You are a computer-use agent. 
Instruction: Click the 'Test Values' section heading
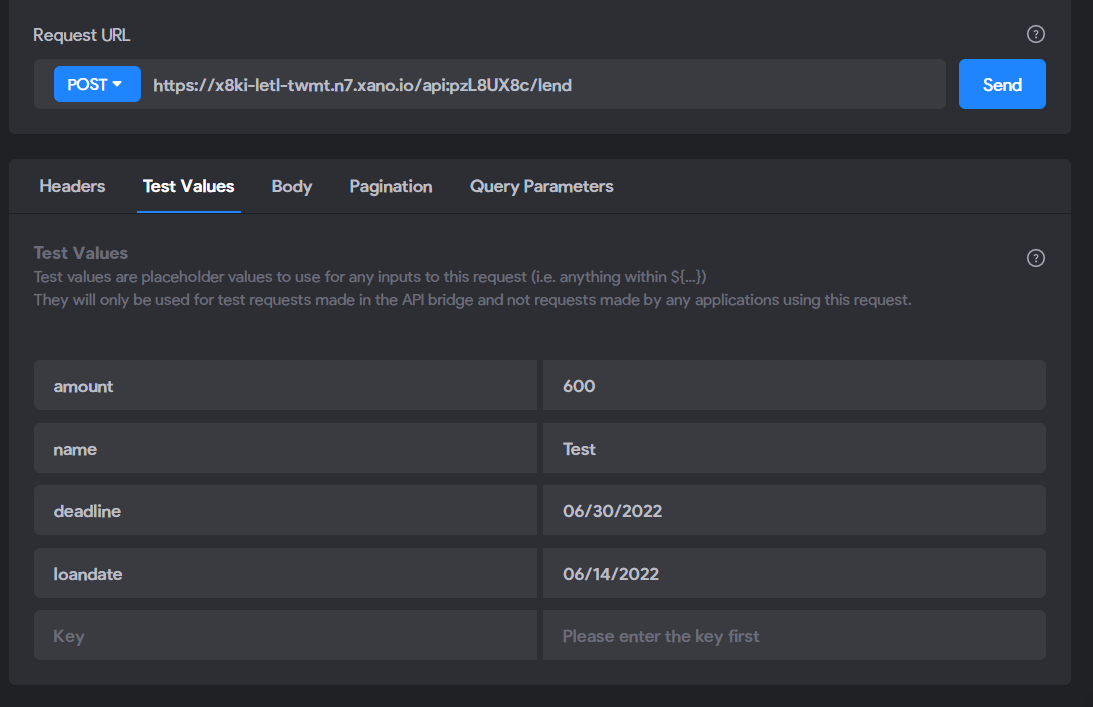click(81, 252)
